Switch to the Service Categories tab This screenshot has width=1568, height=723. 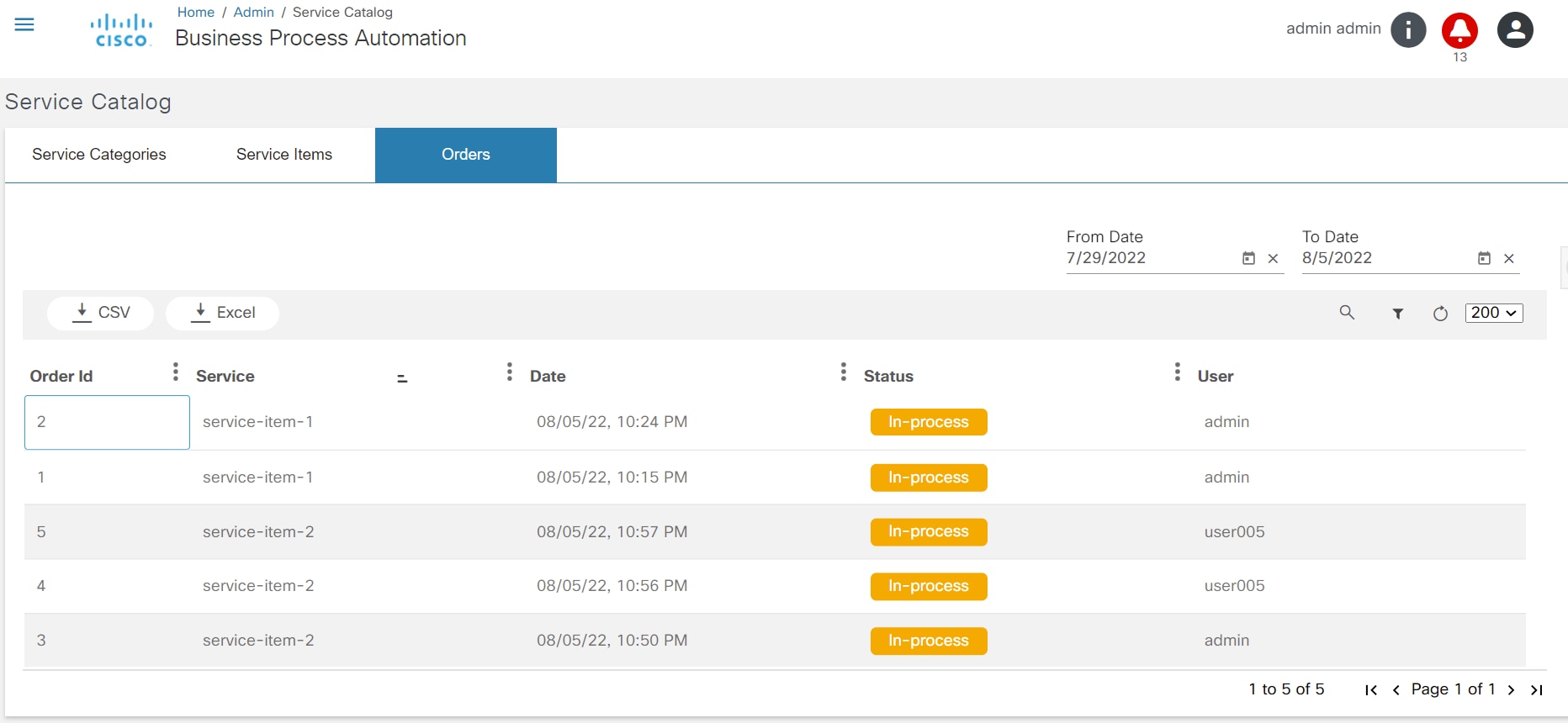99,155
